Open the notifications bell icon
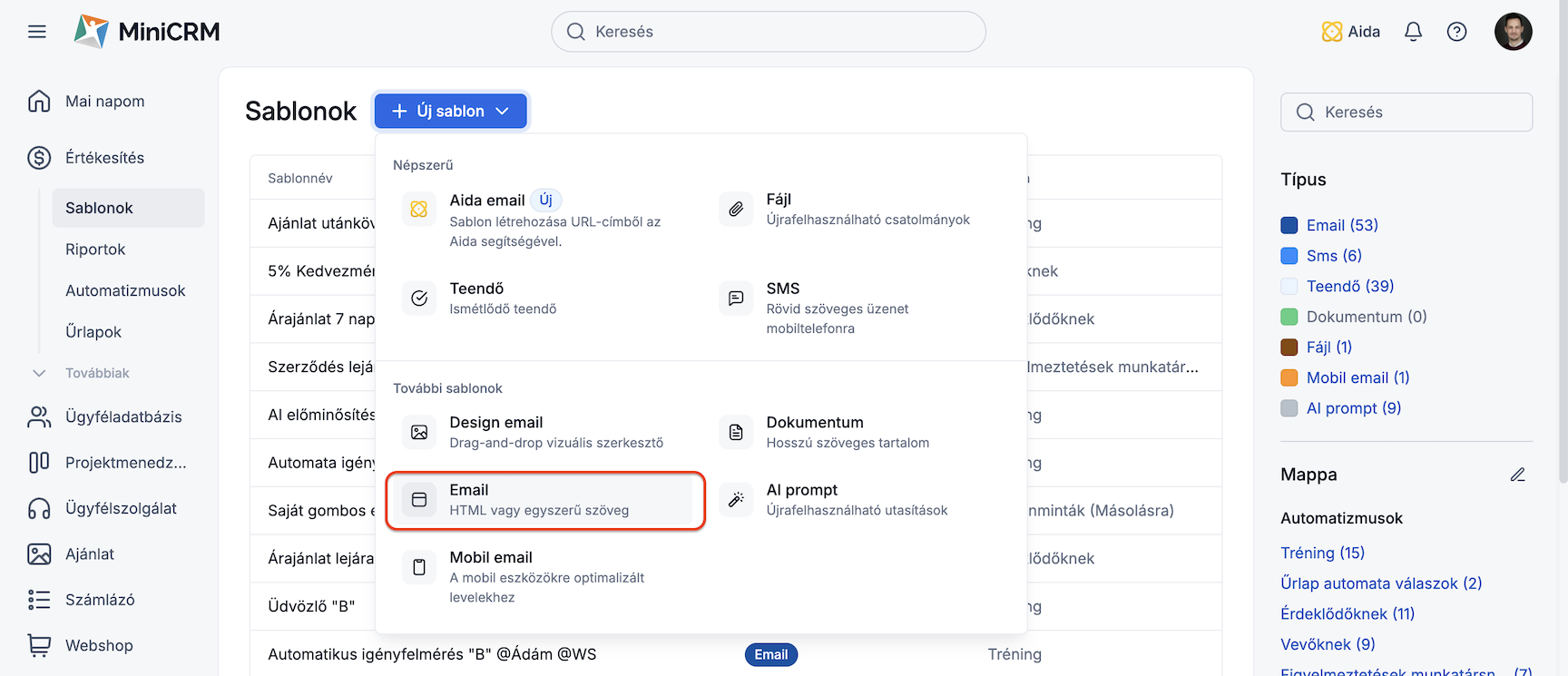The image size is (1568, 676). click(1413, 32)
